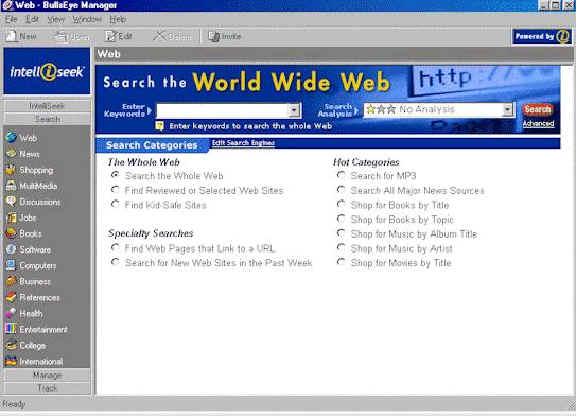This screenshot has height=417, width=576.
Task: Open the Software category icon
Action: 11,249
